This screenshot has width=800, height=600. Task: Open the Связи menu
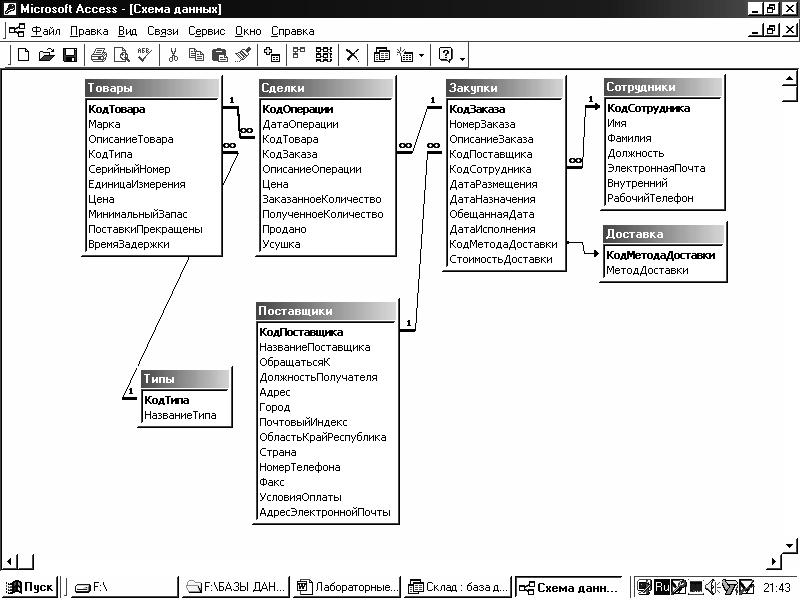pyautogui.click(x=163, y=31)
